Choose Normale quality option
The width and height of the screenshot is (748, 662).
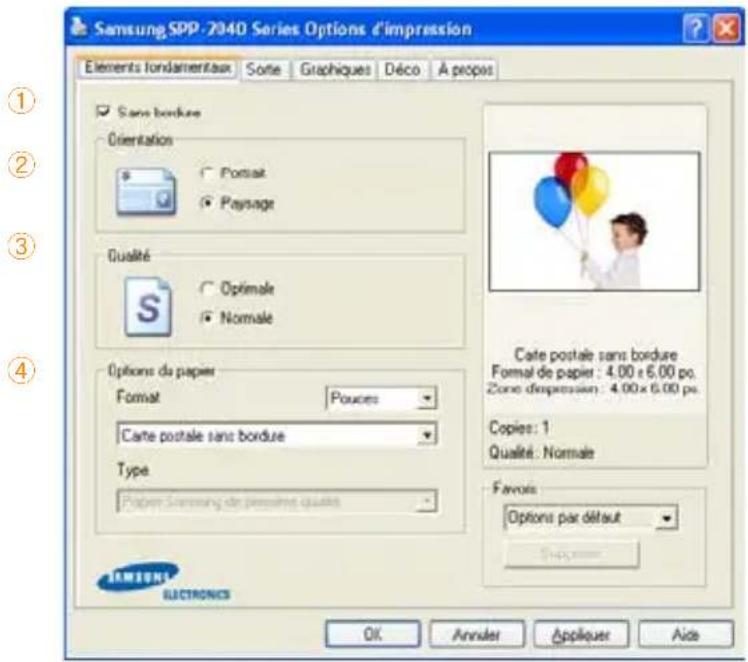point(207,318)
